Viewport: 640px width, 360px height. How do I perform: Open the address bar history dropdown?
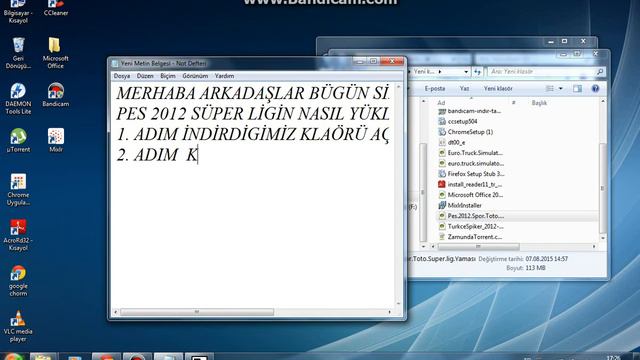(x=466, y=72)
